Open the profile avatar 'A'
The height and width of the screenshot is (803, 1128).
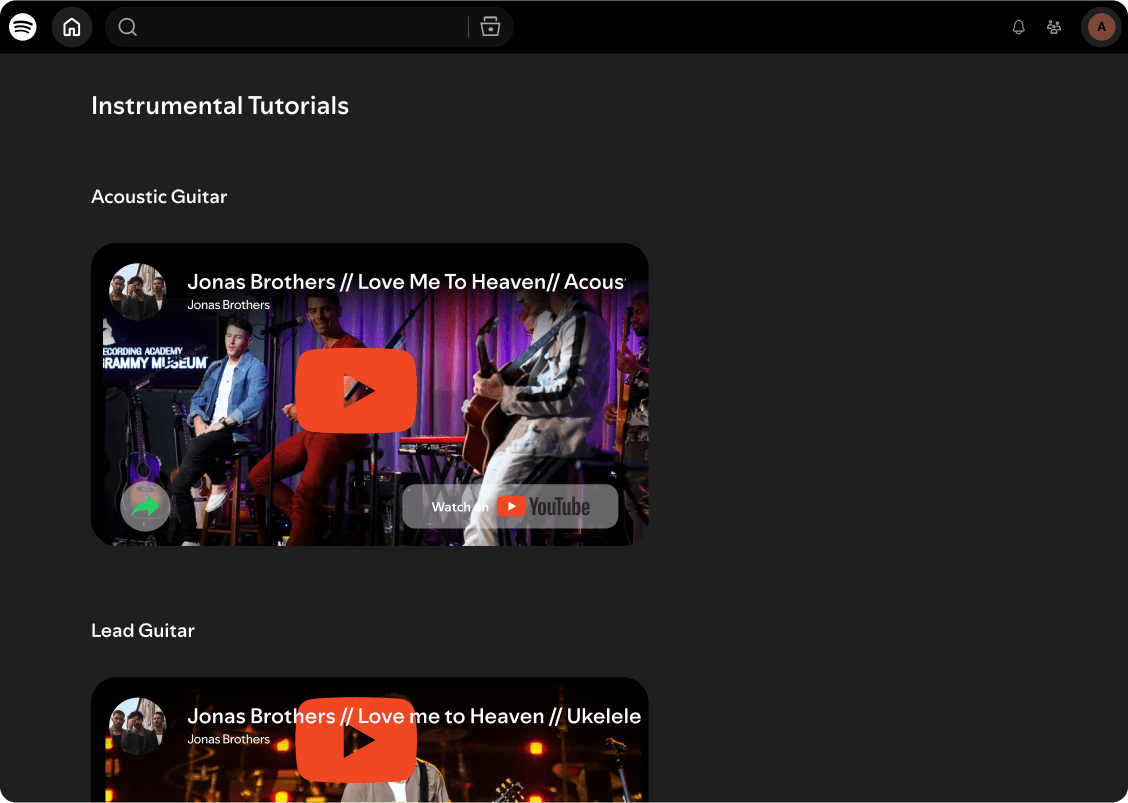pos(1101,27)
